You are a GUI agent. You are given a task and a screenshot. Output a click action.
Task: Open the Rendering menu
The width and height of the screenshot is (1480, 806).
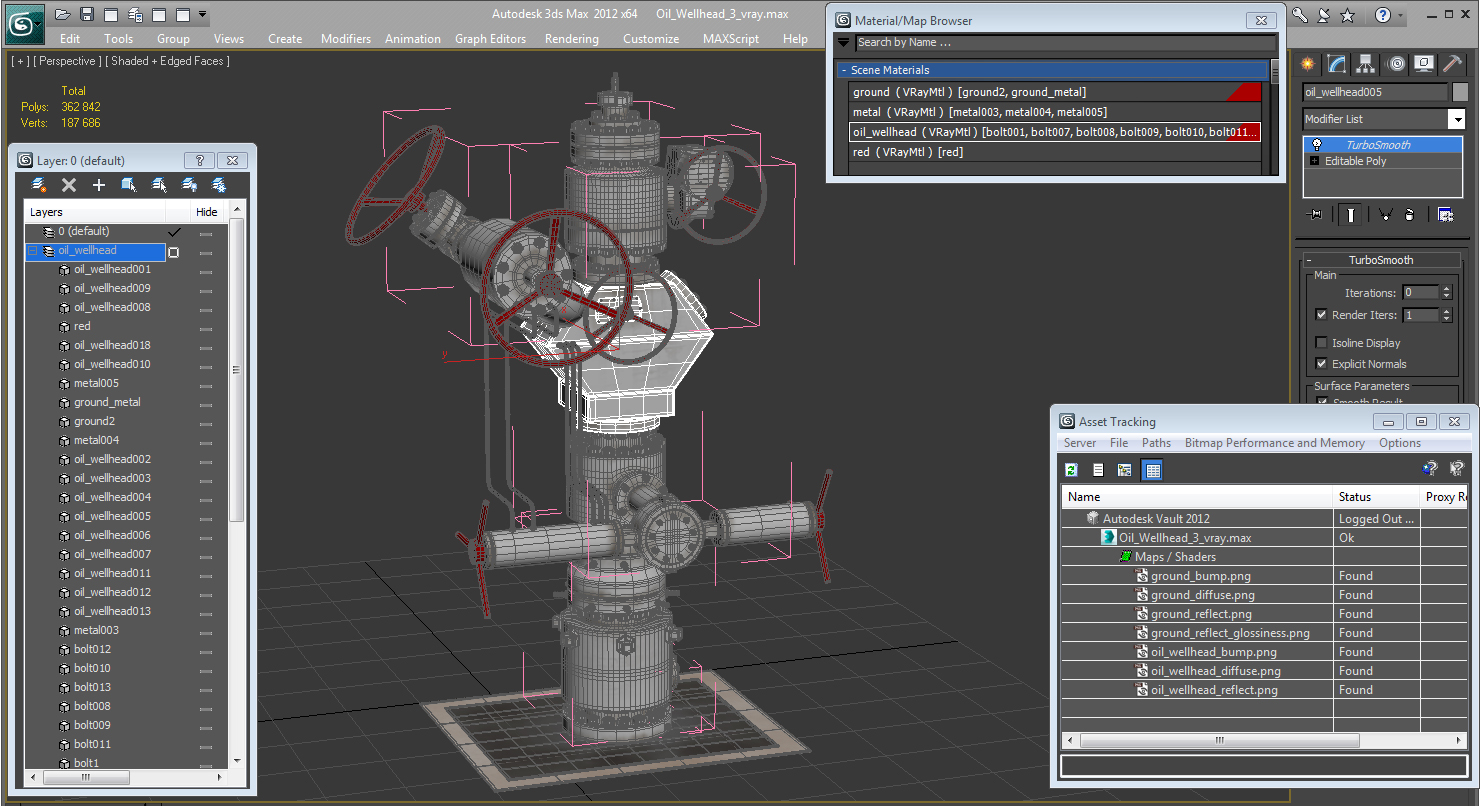click(572, 39)
